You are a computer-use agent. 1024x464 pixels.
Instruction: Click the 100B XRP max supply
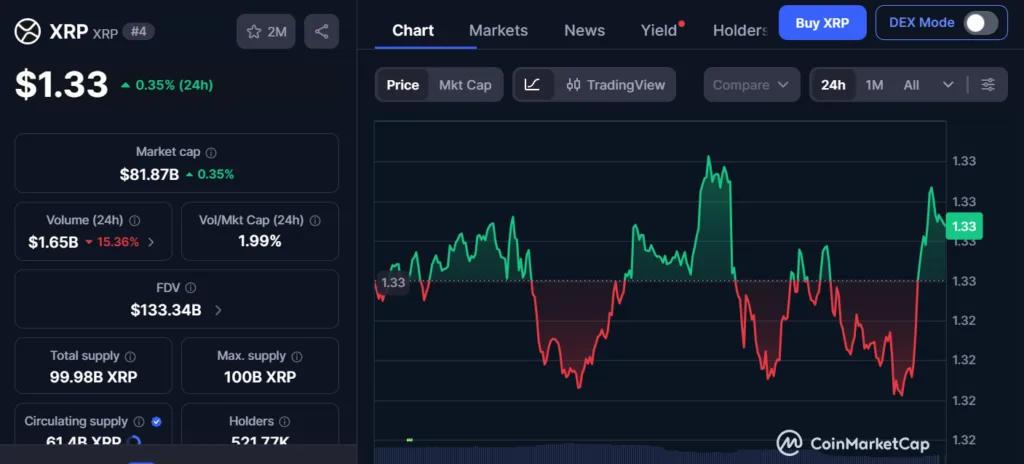(259, 377)
